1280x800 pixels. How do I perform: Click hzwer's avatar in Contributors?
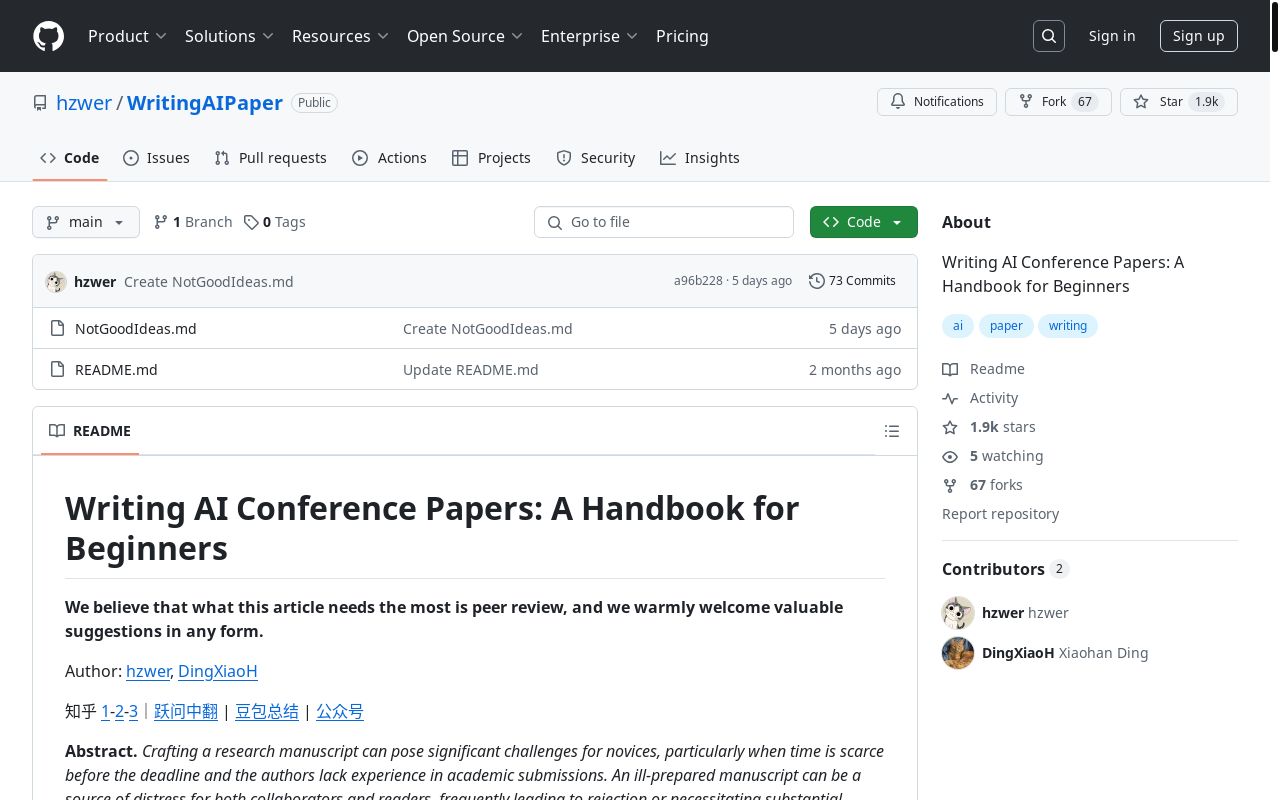958,613
